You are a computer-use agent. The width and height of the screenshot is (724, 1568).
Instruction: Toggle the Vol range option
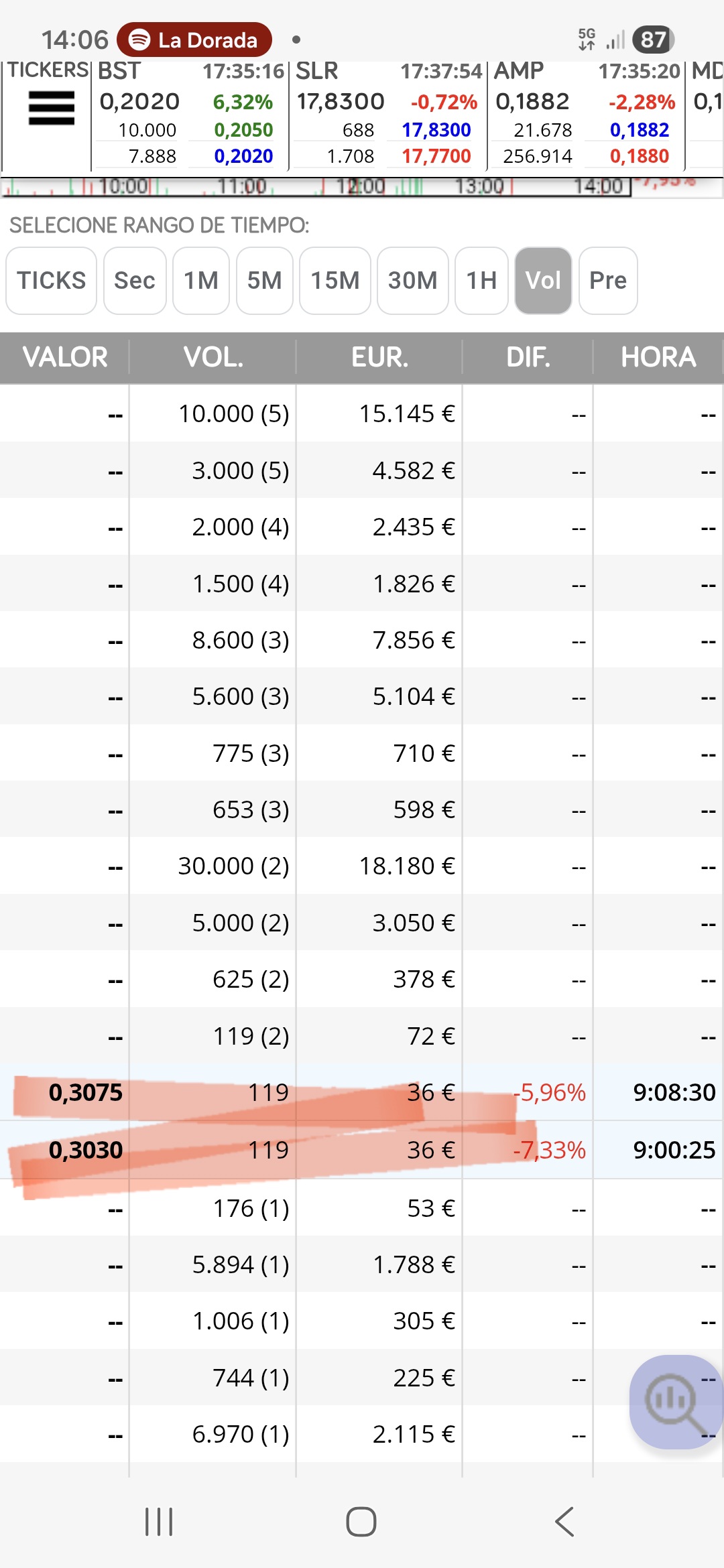(543, 281)
